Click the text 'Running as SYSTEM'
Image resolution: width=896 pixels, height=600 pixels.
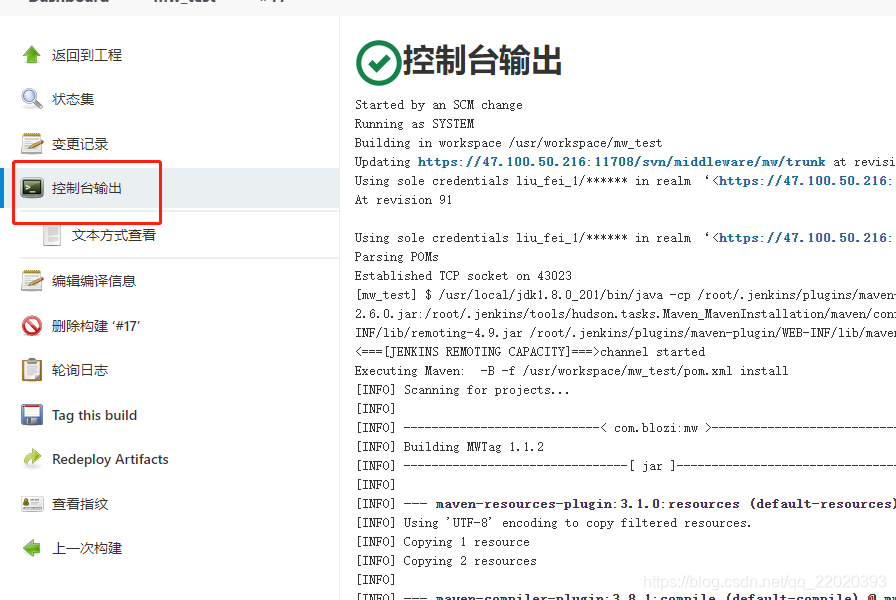point(414,123)
